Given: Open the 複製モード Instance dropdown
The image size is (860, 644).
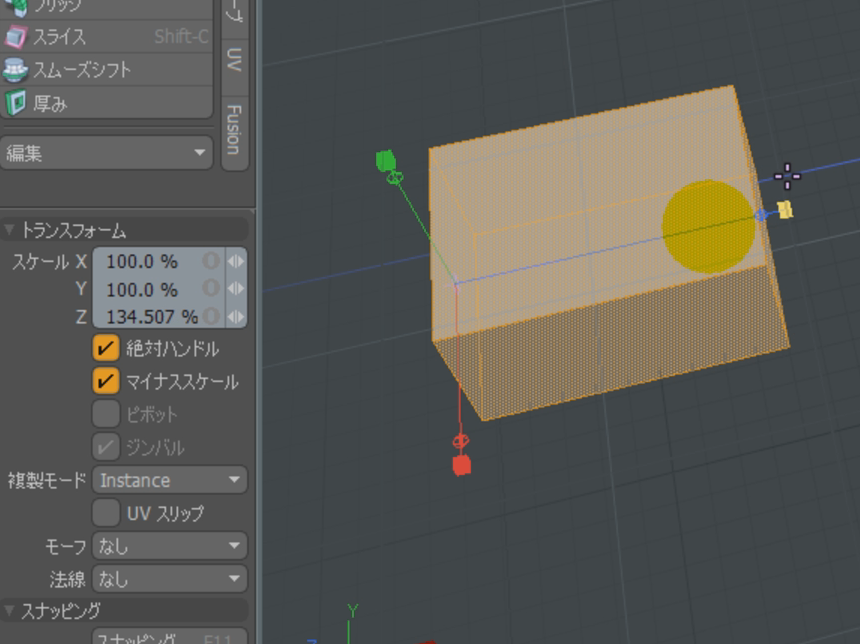Looking at the screenshot, I should tap(170, 480).
